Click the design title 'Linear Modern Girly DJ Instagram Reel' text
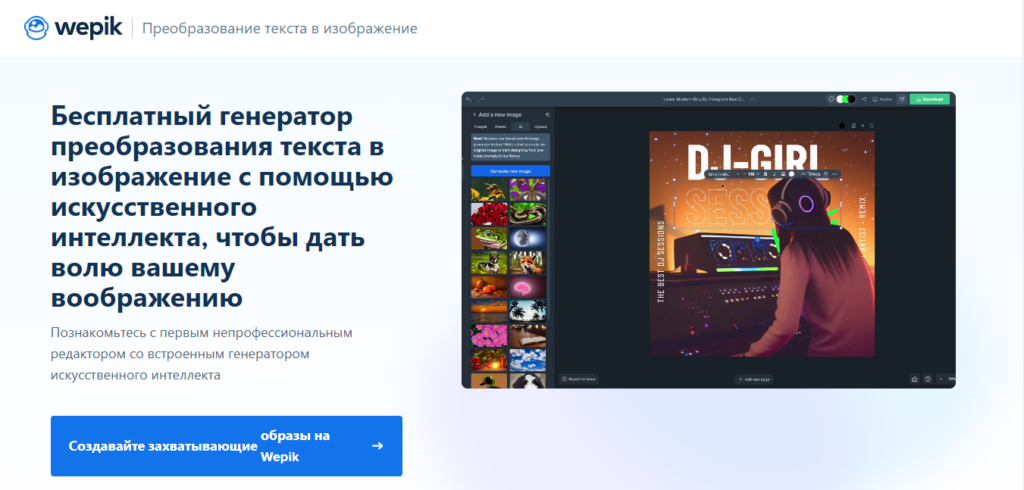The image size is (1024, 490). (x=704, y=99)
